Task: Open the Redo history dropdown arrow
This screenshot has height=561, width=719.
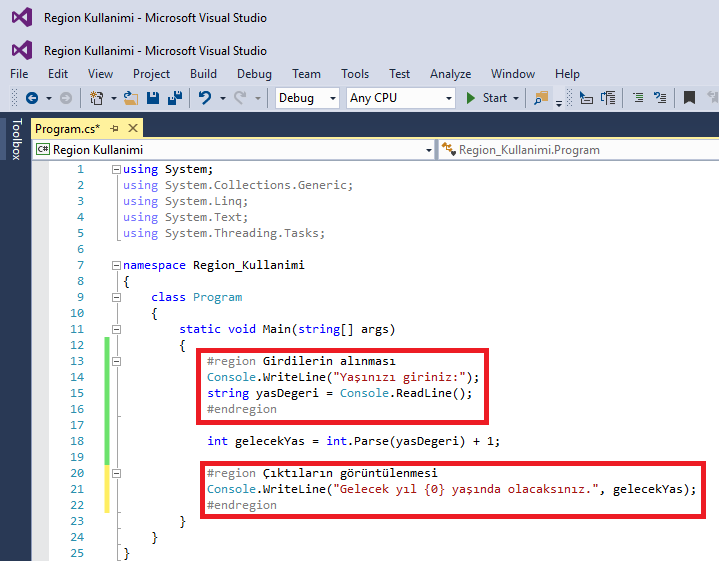Action: click(258, 98)
